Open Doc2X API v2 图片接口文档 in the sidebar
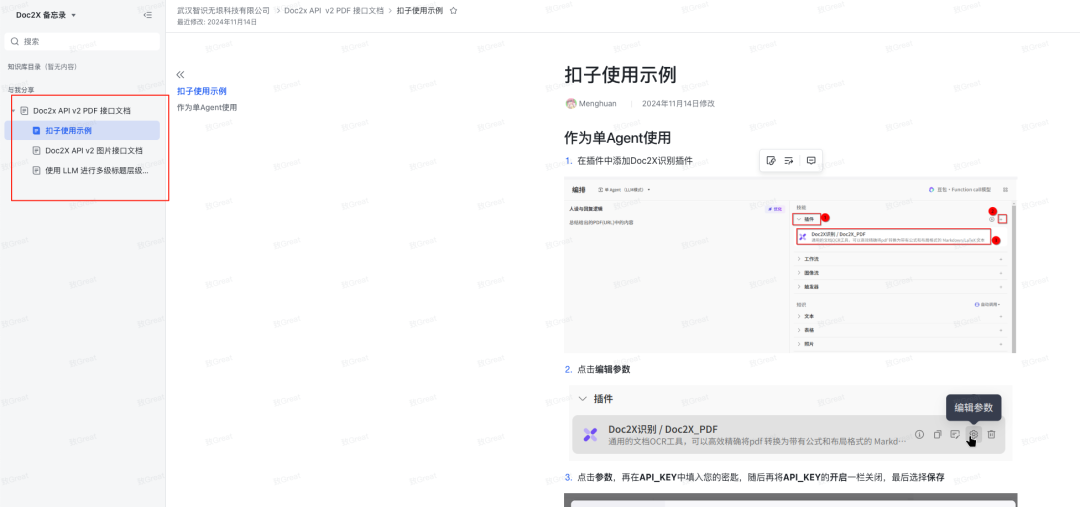The width and height of the screenshot is (1080, 507). [94, 150]
